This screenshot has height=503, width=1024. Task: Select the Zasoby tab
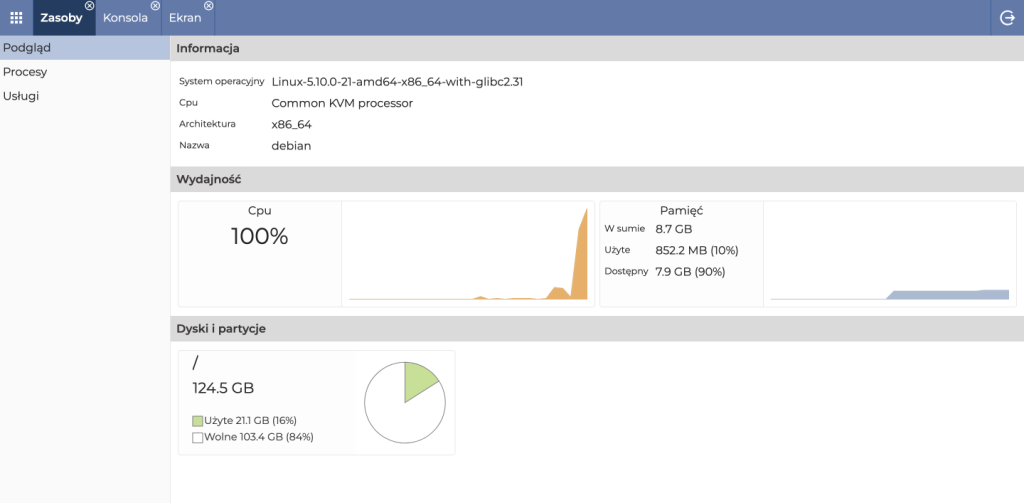pos(60,18)
